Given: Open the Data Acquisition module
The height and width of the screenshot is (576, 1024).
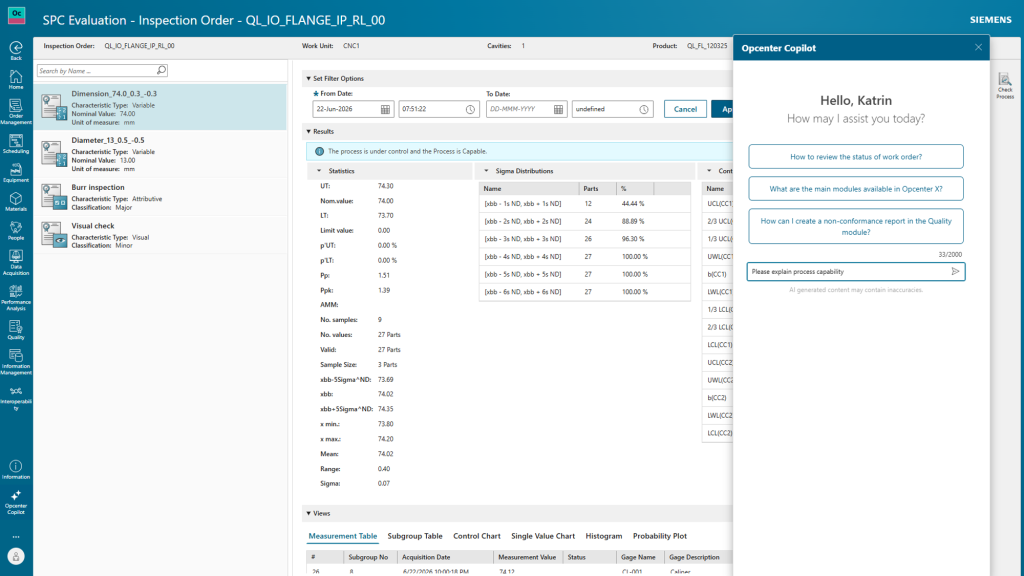Looking at the screenshot, I should coord(16,263).
